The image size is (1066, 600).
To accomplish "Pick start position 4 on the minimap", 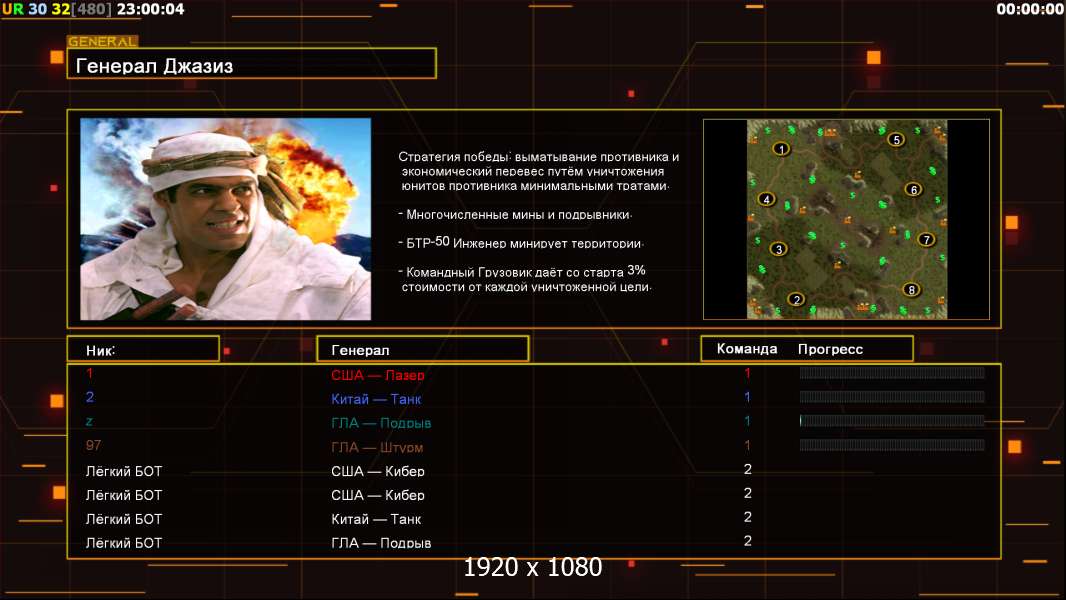I will [767, 199].
